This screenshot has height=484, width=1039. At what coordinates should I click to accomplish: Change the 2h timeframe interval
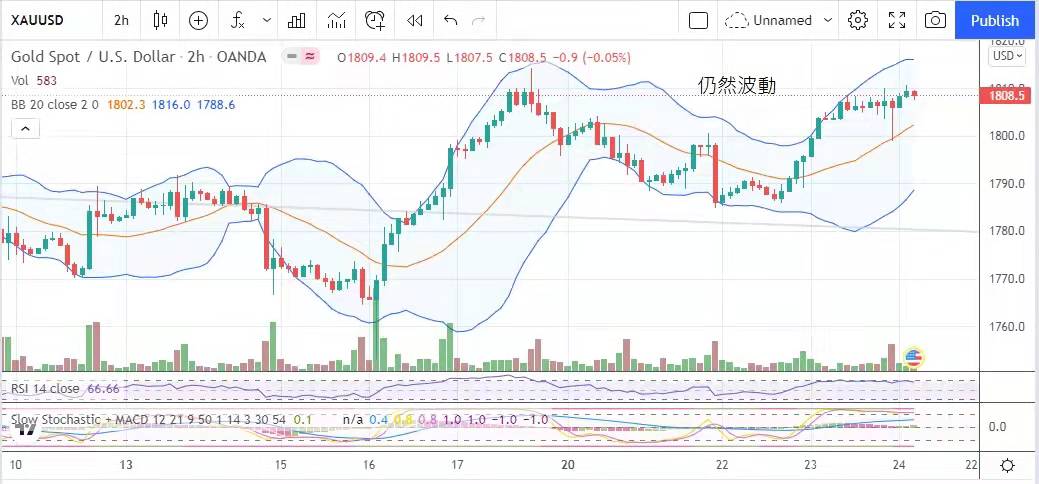(121, 20)
